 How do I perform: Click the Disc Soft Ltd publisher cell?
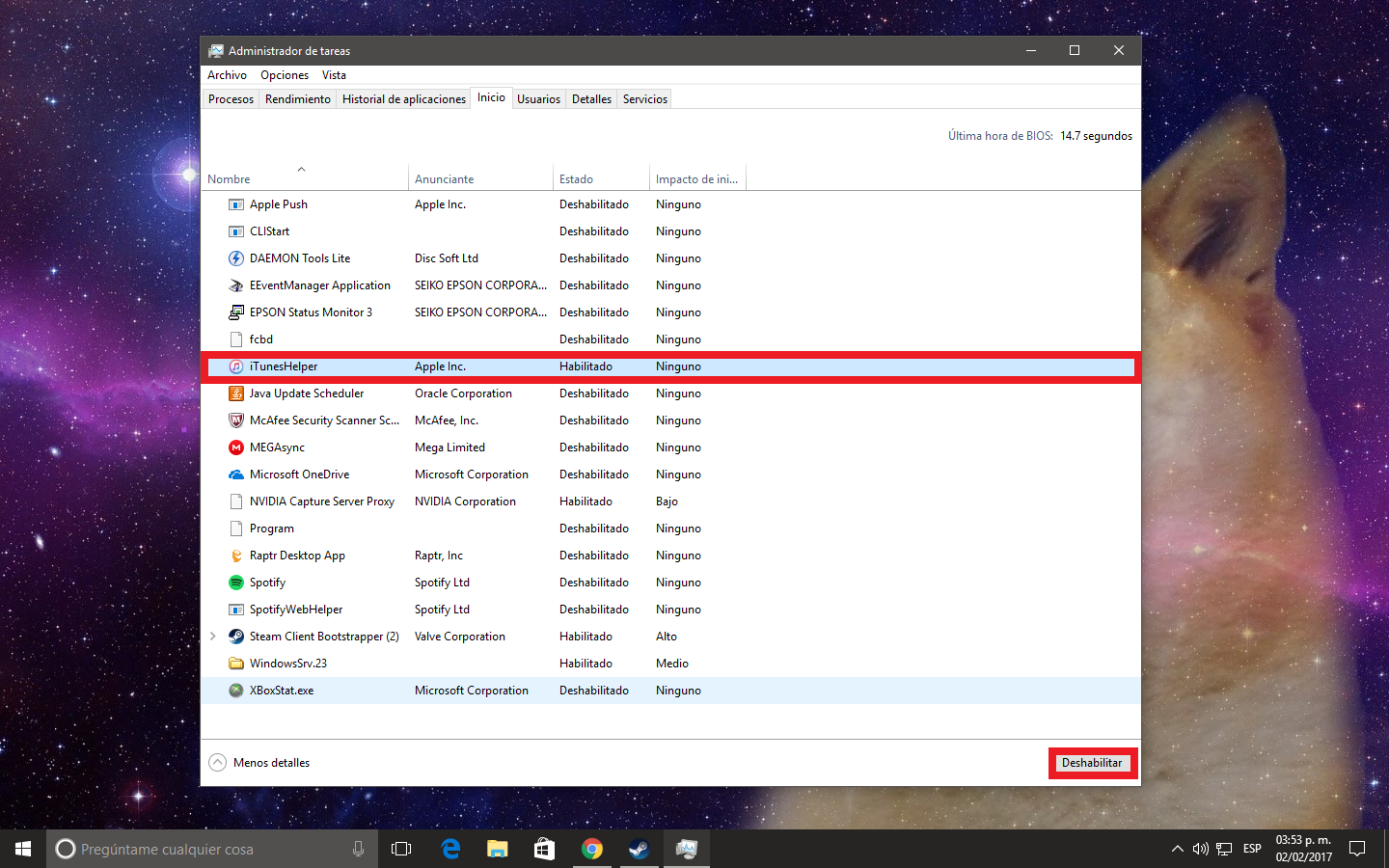pos(447,258)
